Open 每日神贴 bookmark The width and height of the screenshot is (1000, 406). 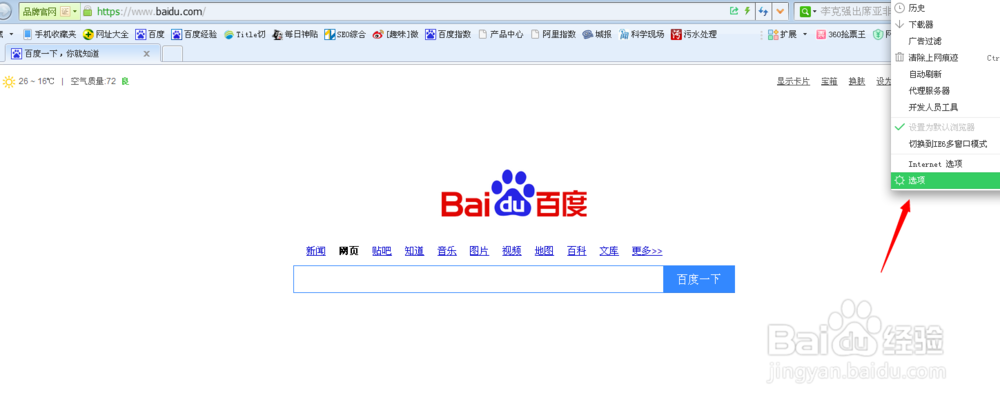click(295, 34)
